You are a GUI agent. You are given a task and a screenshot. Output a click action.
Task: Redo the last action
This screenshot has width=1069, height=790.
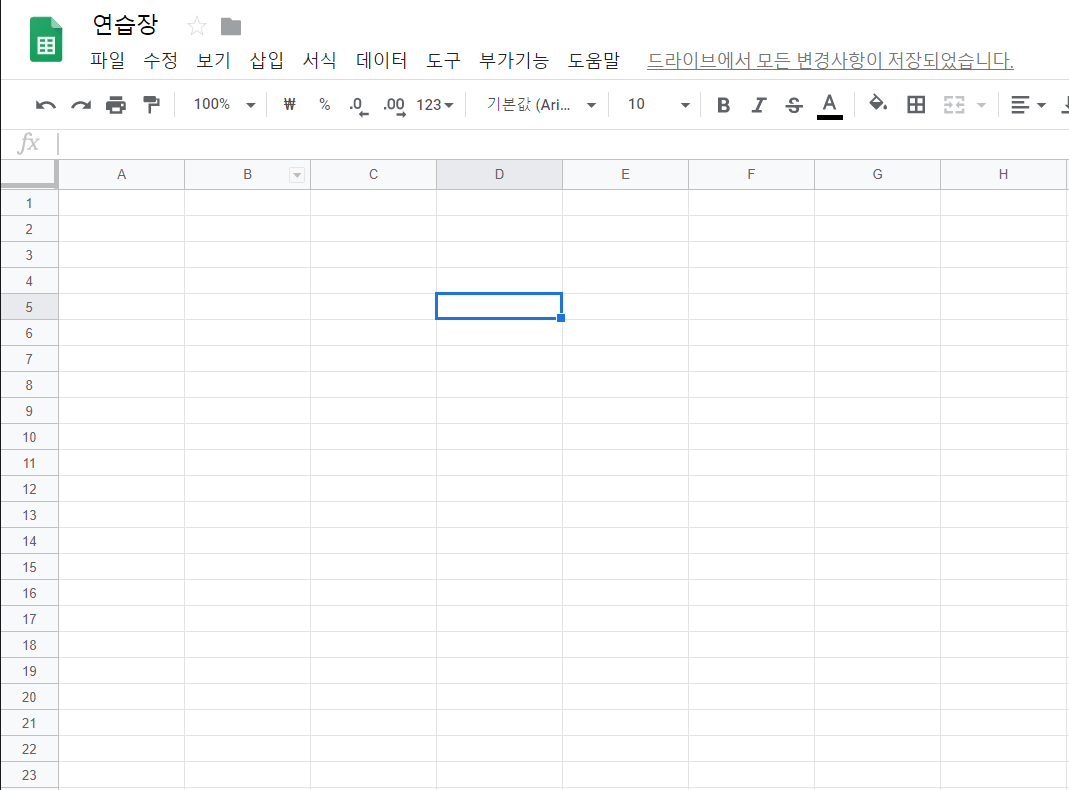(x=81, y=105)
